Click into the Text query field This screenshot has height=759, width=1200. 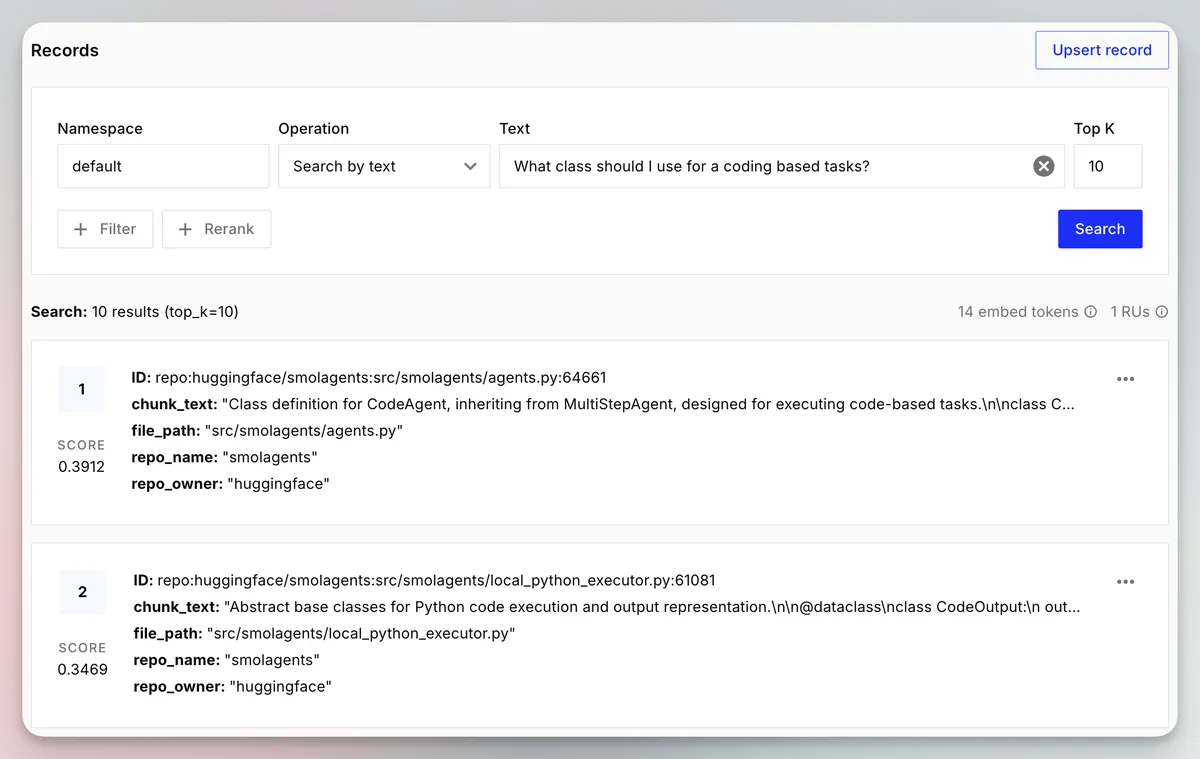(760, 166)
